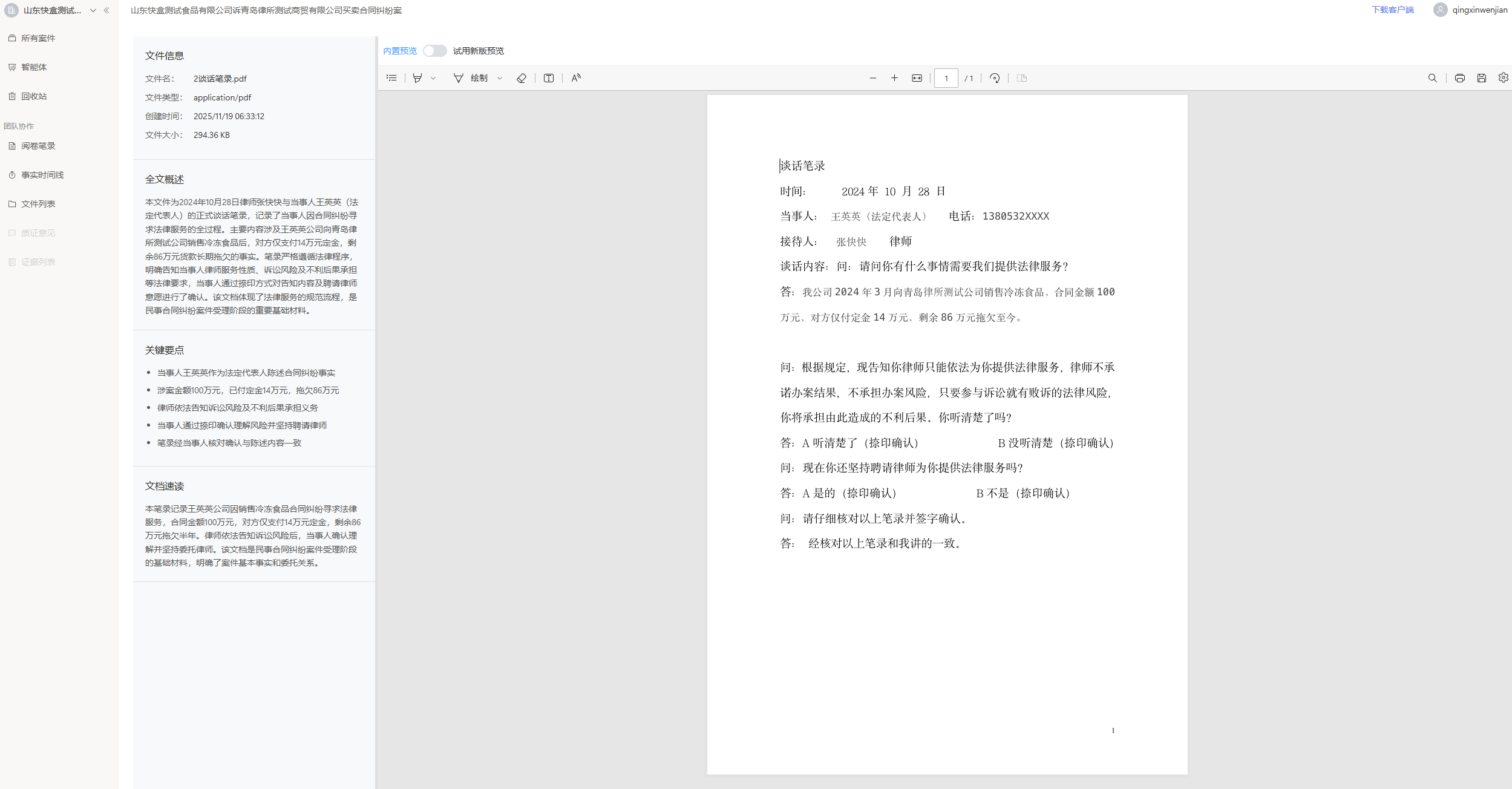Add a text box annotation
The width and height of the screenshot is (1512, 789).
549,78
